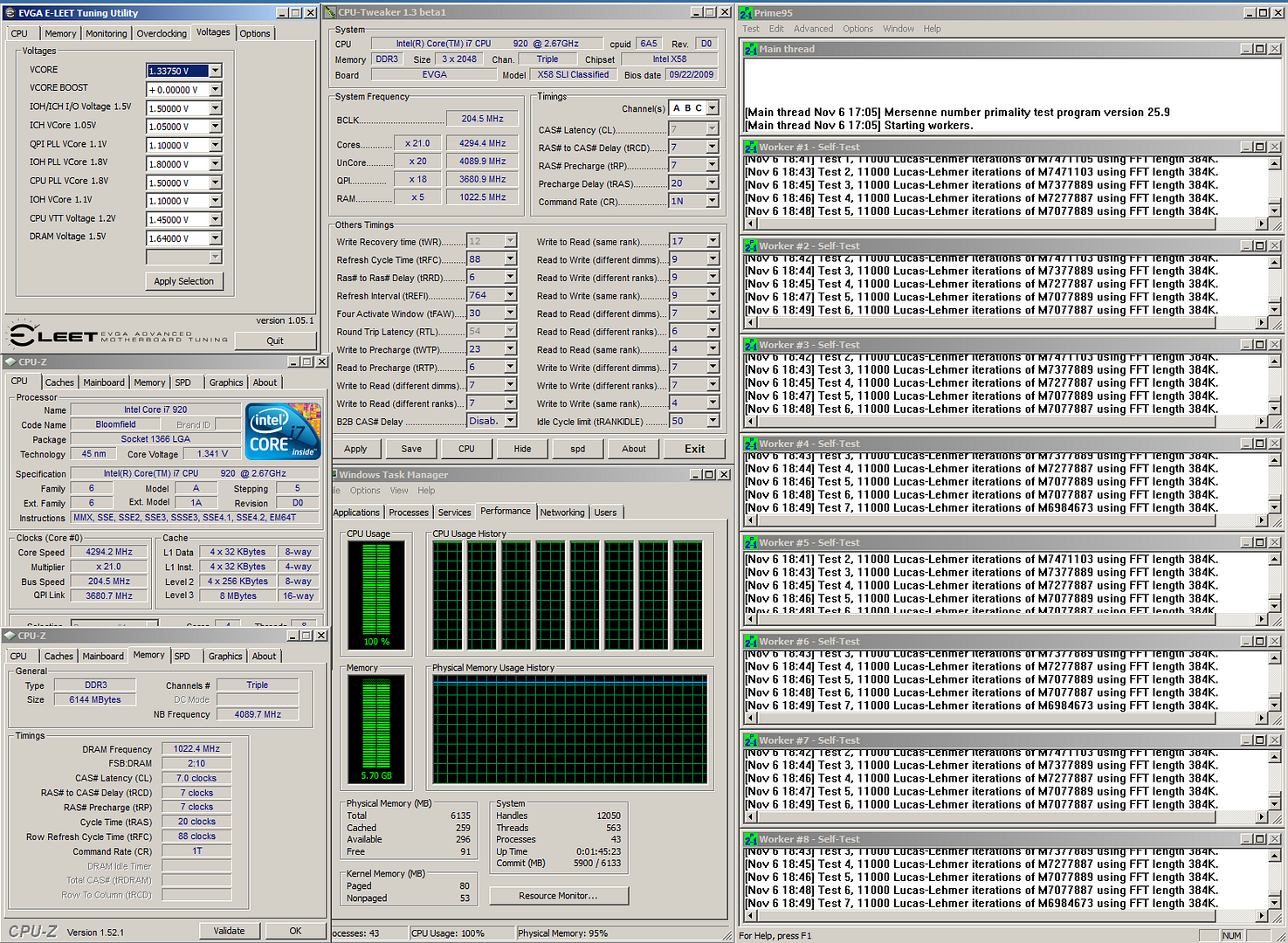Click the Prime95 title bar icon
1288x943 pixels.
pyautogui.click(x=746, y=13)
